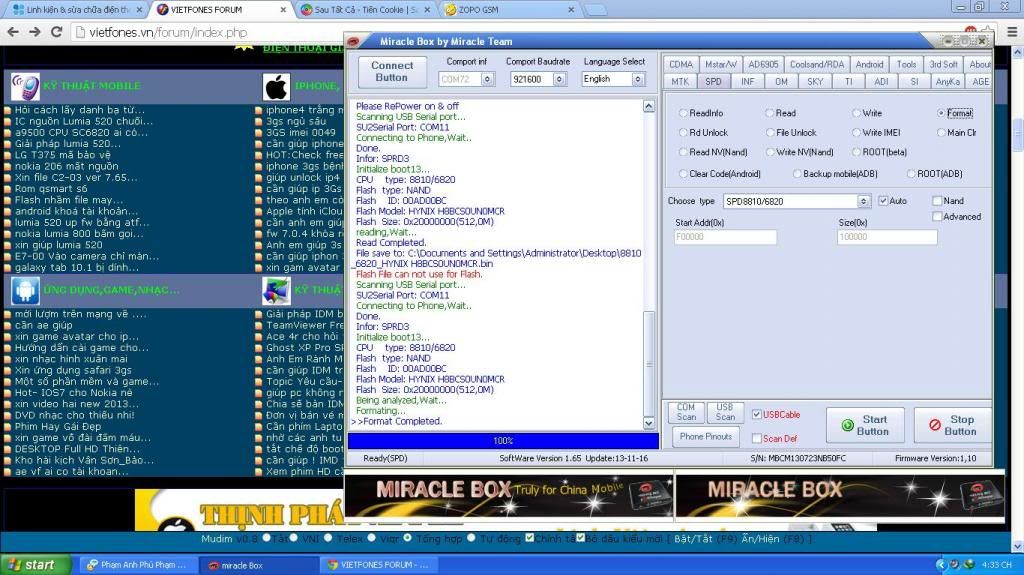Click the 100% progress bar
The width and height of the screenshot is (1024, 575).
pos(503,441)
